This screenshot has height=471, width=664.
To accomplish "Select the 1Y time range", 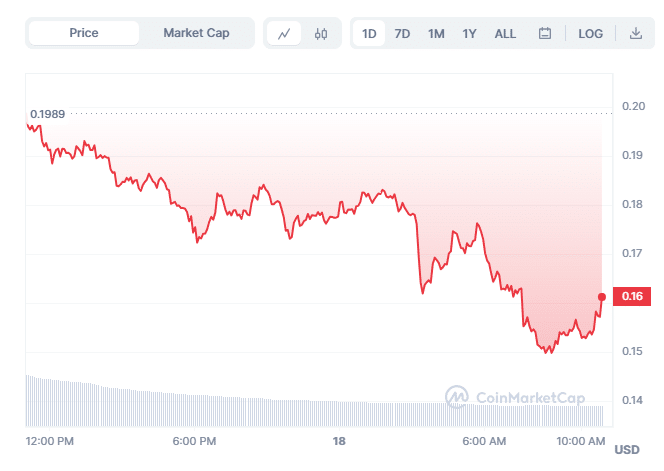I will click(469, 33).
